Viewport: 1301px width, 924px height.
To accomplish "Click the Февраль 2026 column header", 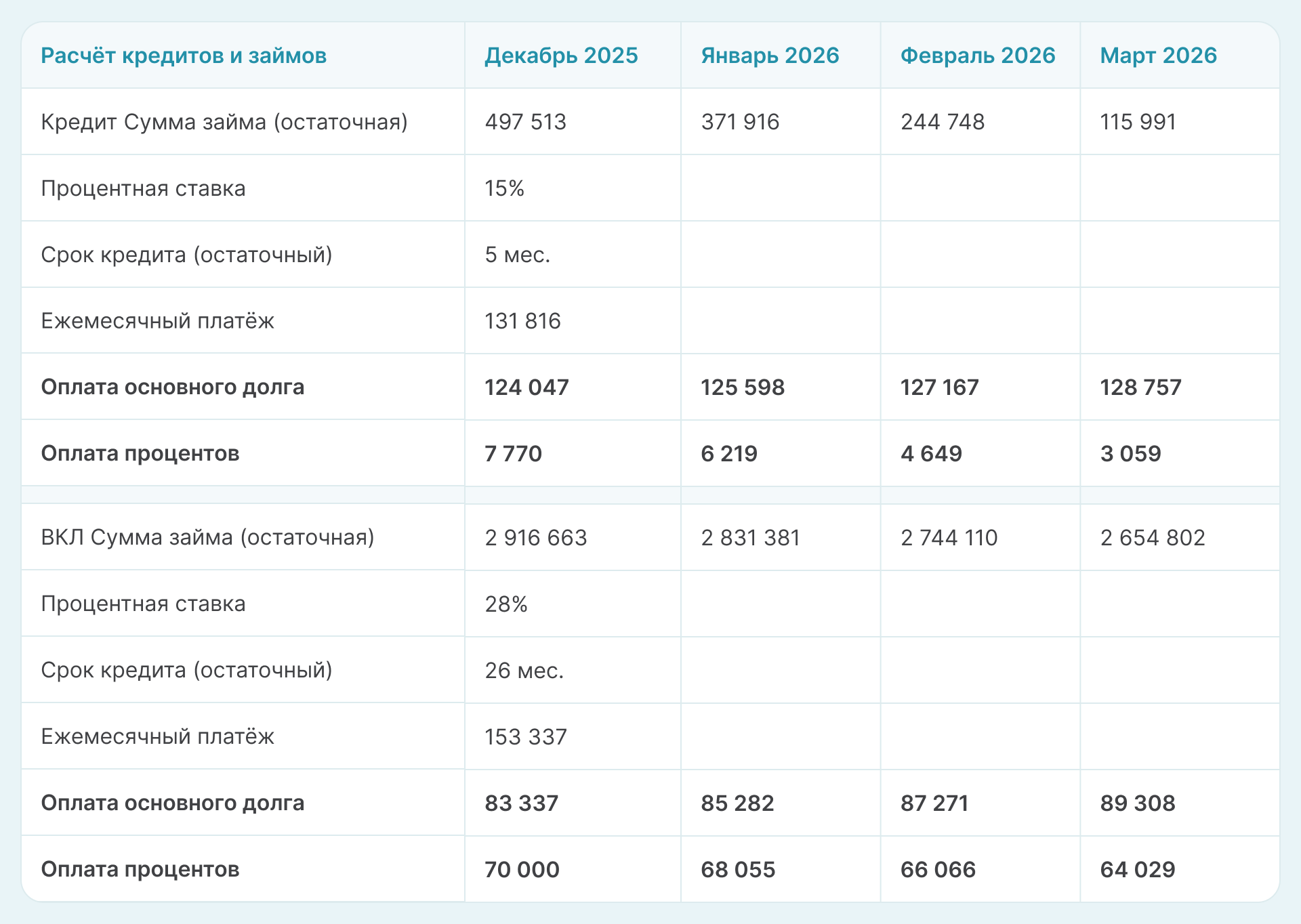I will pyautogui.click(x=977, y=56).
